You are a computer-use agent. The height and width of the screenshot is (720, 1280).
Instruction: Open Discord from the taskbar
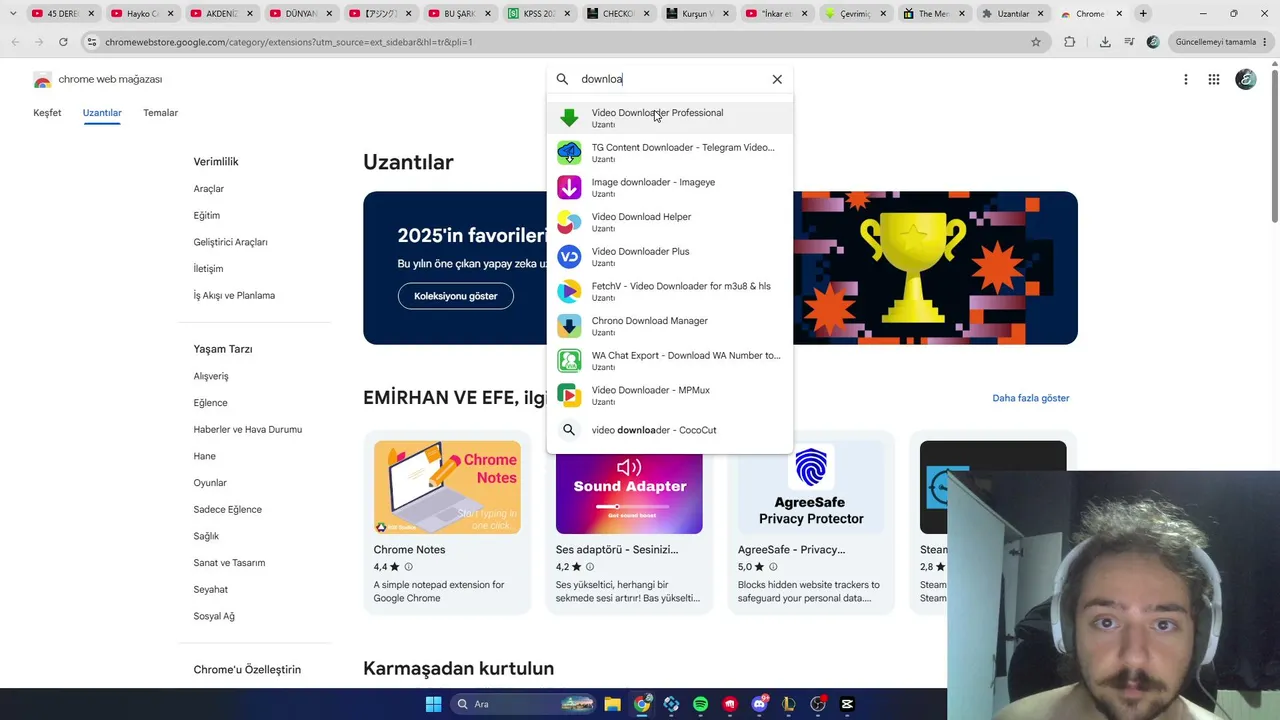(759, 704)
